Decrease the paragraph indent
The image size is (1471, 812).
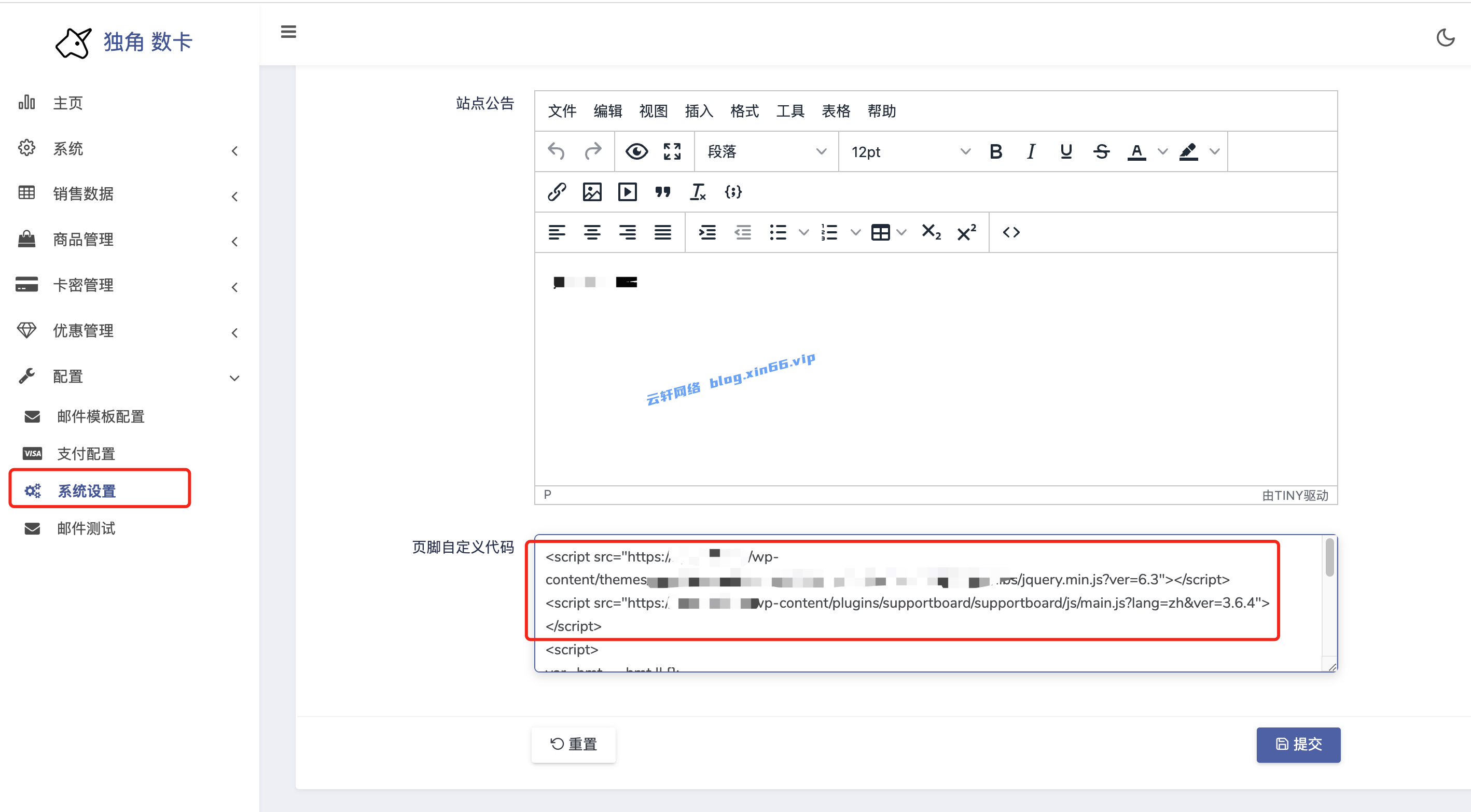tap(743, 232)
